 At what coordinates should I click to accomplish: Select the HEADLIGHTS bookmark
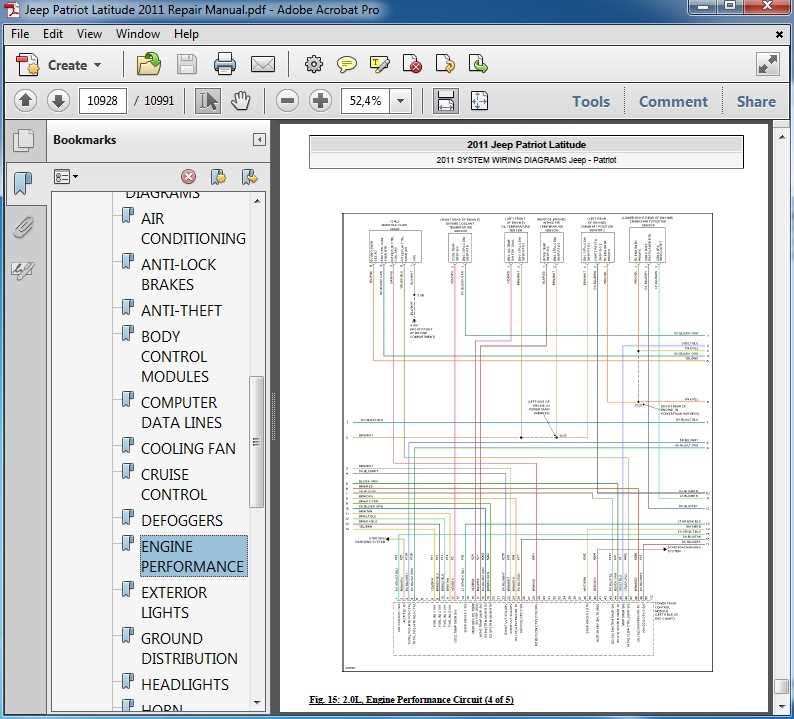[185, 685]
